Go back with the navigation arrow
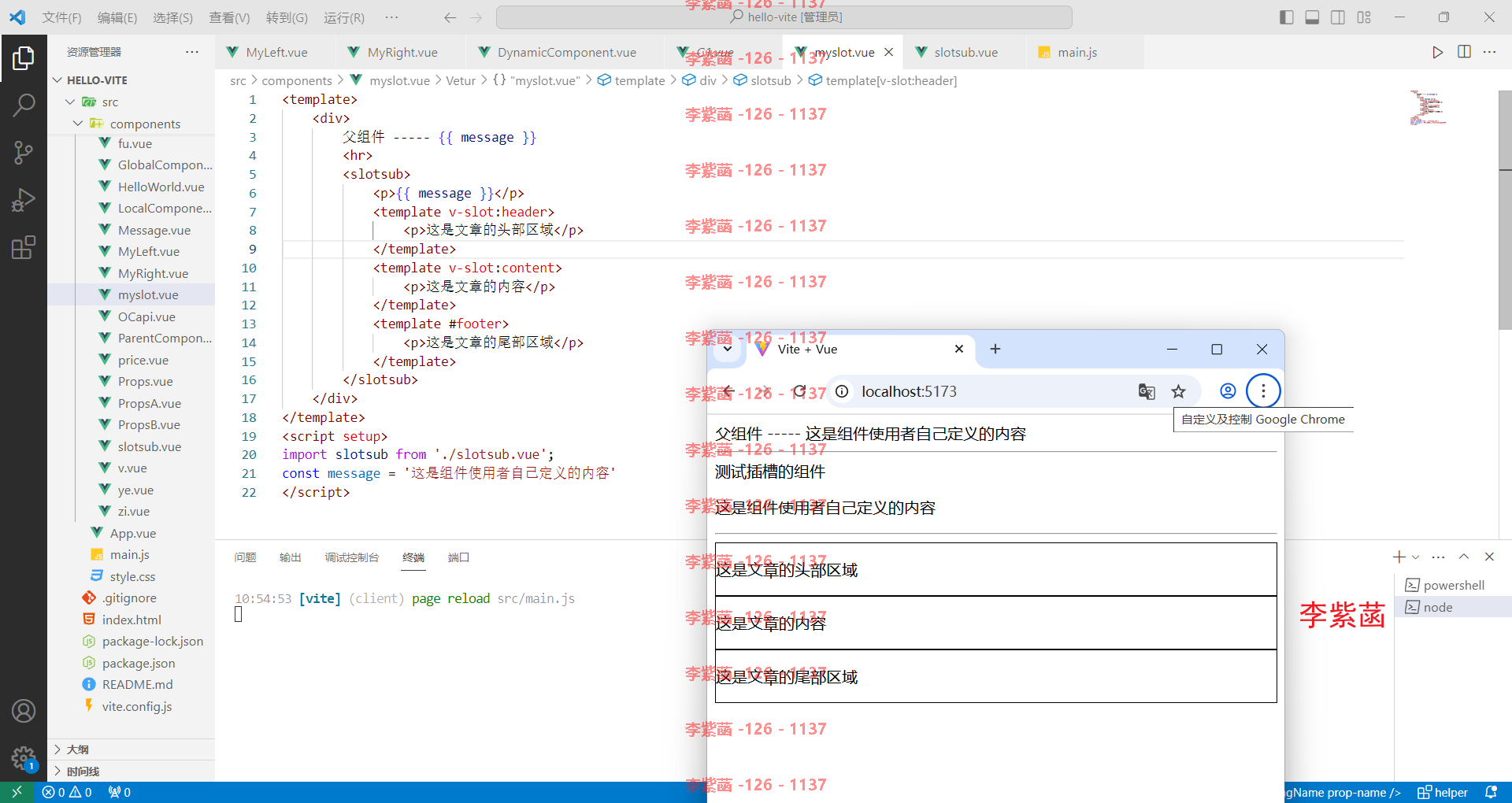 tap(450, 17)
